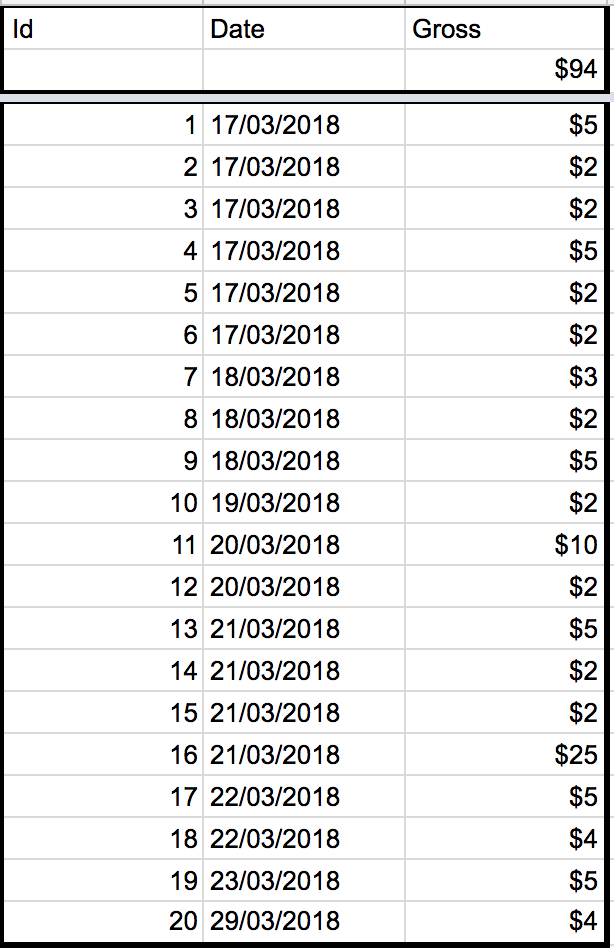This screenshot has width=614, height=948.
Task: Select the cell with Id 1
Action: 103,125
